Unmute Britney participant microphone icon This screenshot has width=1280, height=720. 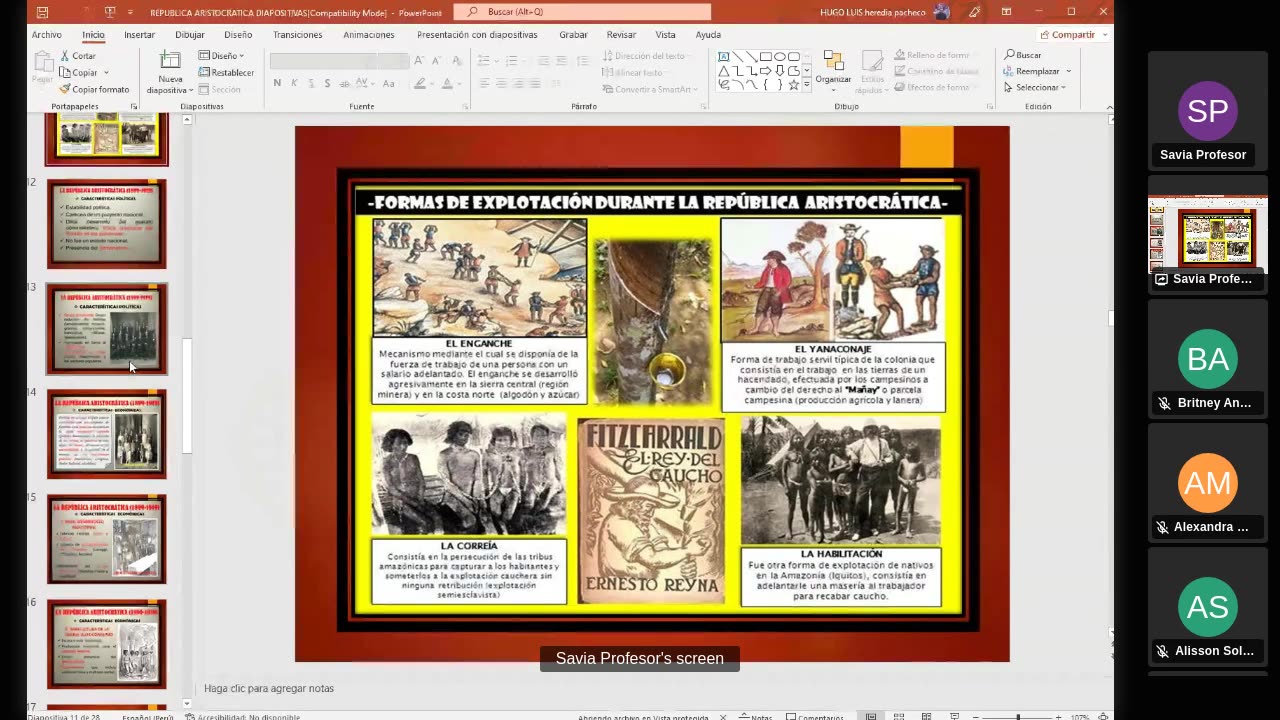point(1164,403)
